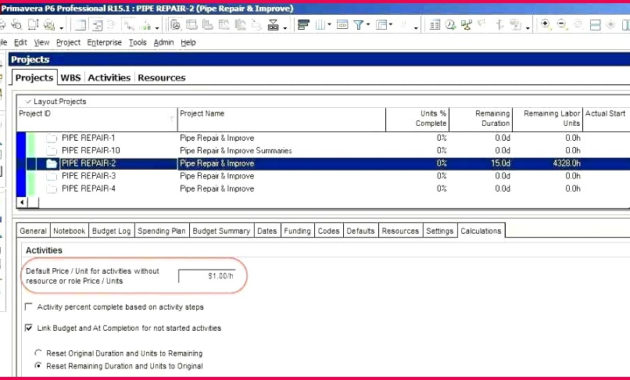Image resolution: width=630 pixels, height=380 pixels.
Task: Click the Activity Usage Spreadsheet icon with clock
Action: pyautogui.click(x=176, y=25)
